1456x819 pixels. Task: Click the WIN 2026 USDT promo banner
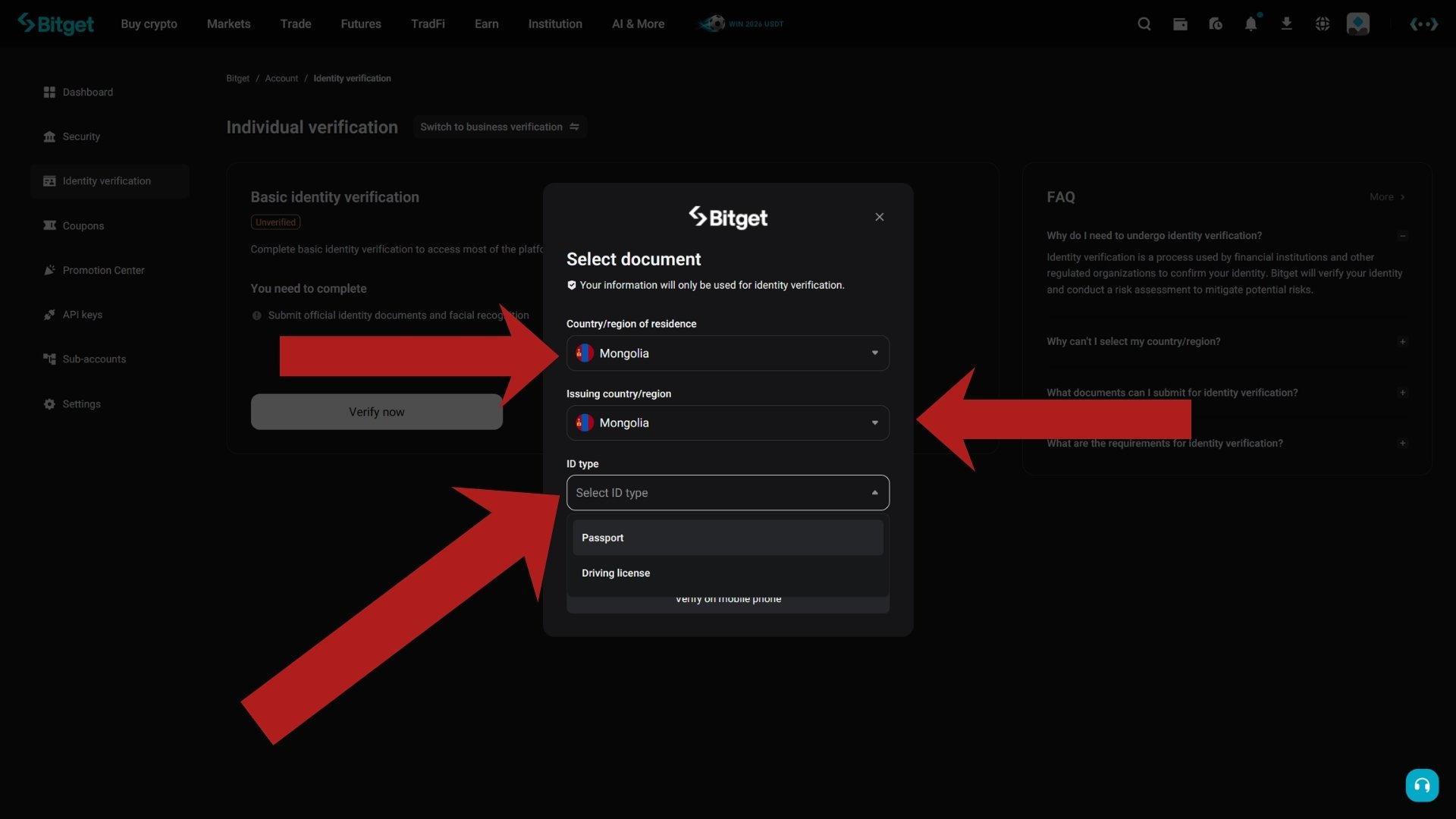pos(741,24)
